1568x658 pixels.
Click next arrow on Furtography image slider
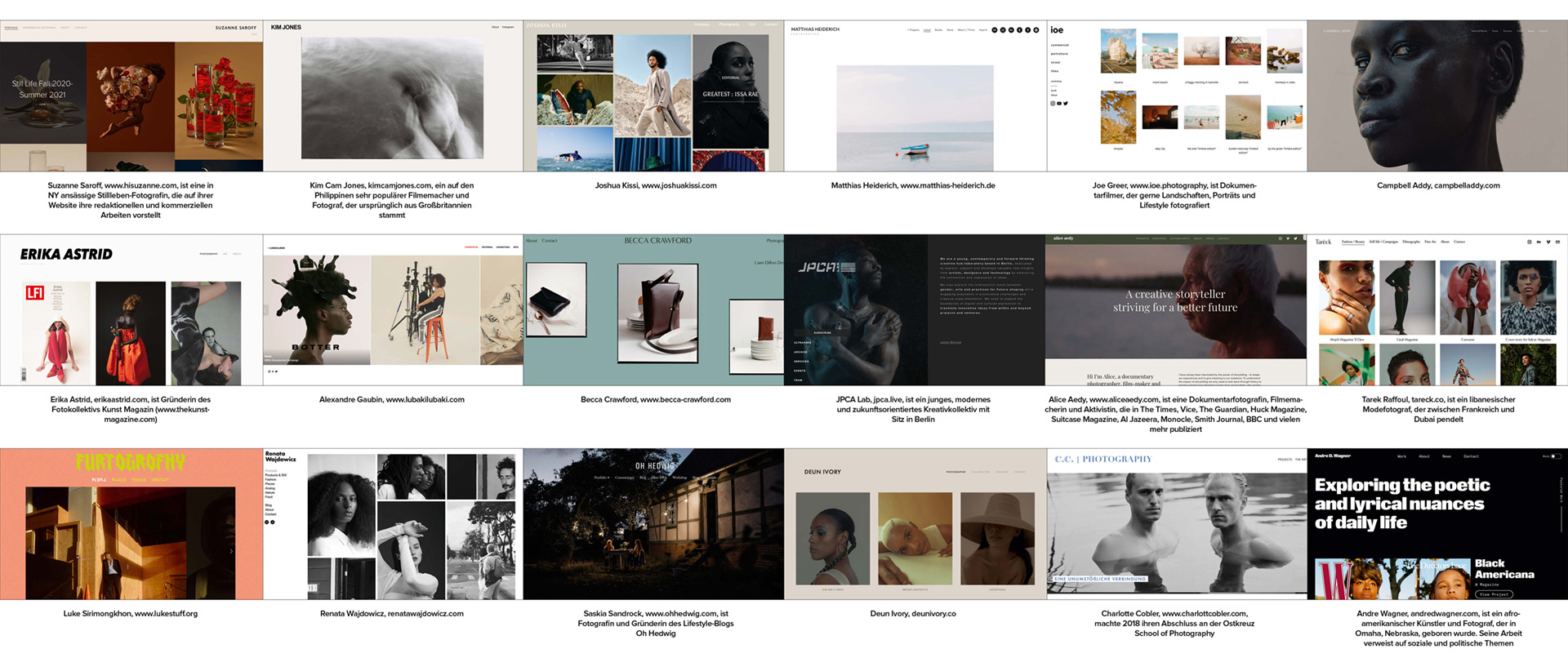(231, 551)
